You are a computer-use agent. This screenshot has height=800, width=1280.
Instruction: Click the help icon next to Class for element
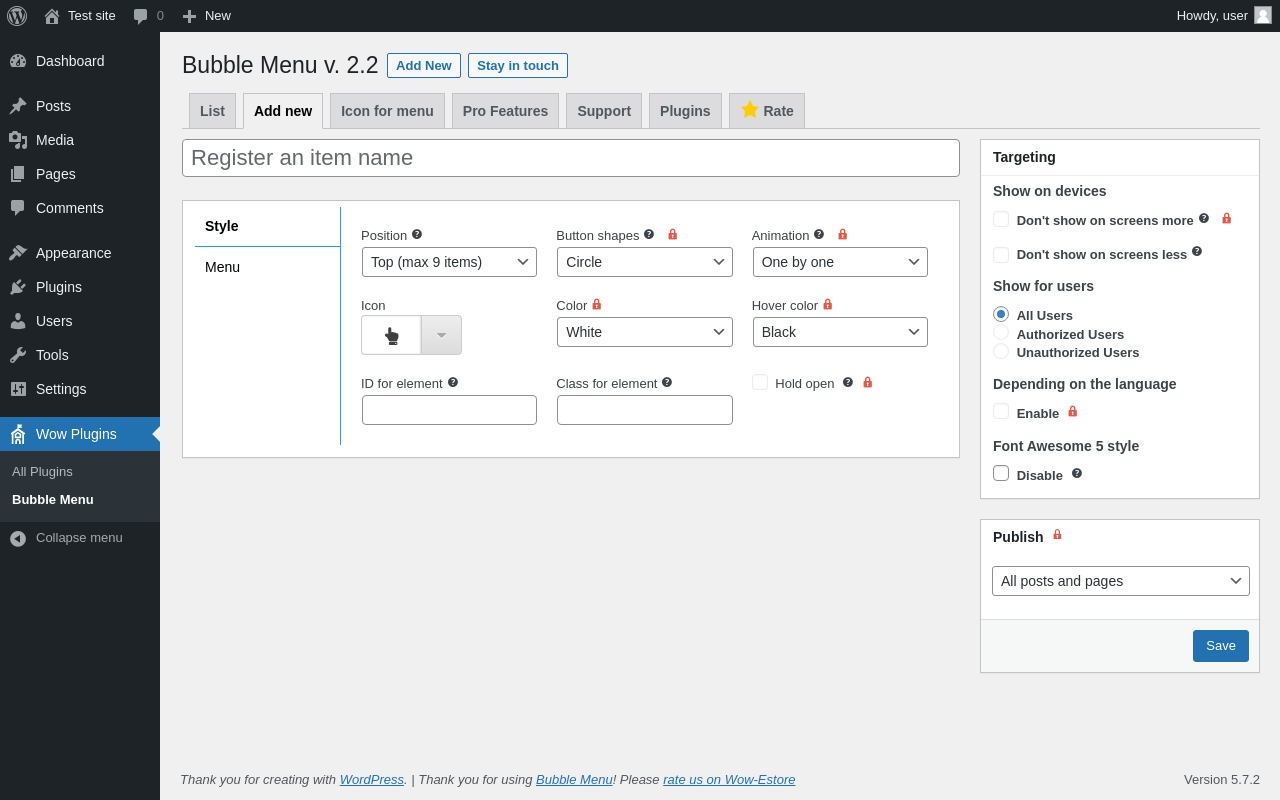pyautogui.click(x=667, y=382)
